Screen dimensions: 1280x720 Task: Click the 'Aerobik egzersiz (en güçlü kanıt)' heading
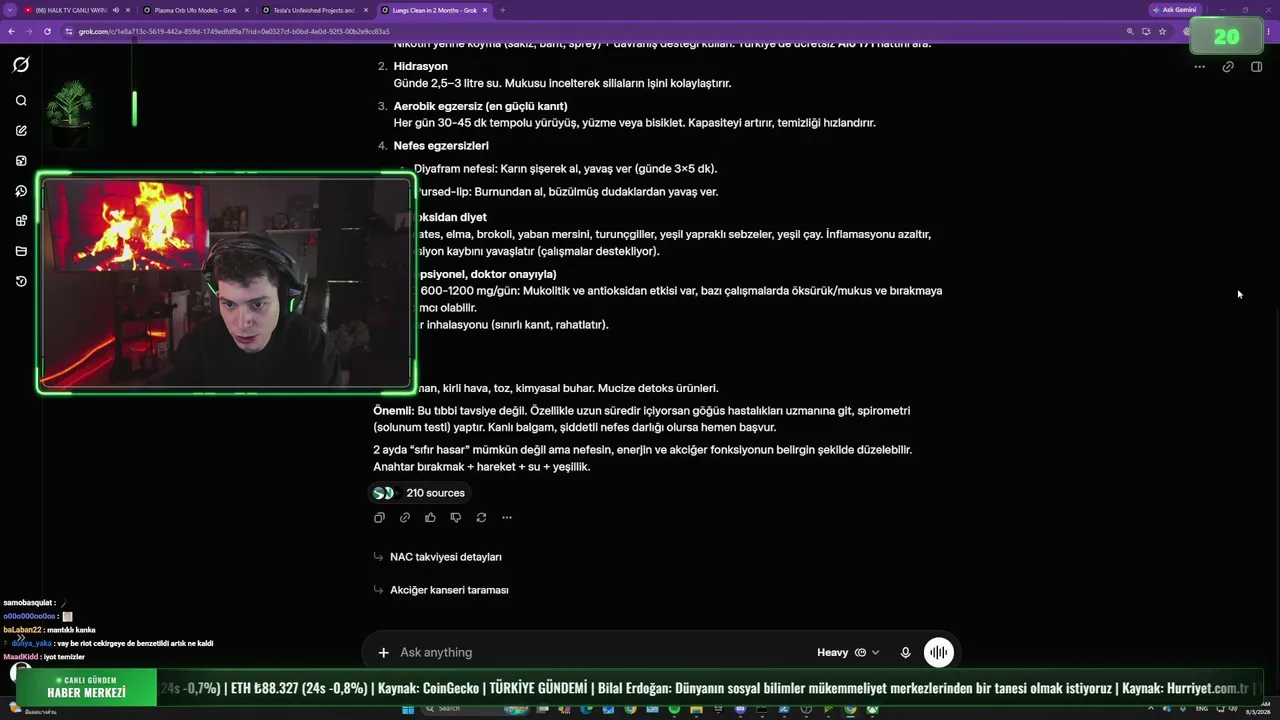point(481,106)
